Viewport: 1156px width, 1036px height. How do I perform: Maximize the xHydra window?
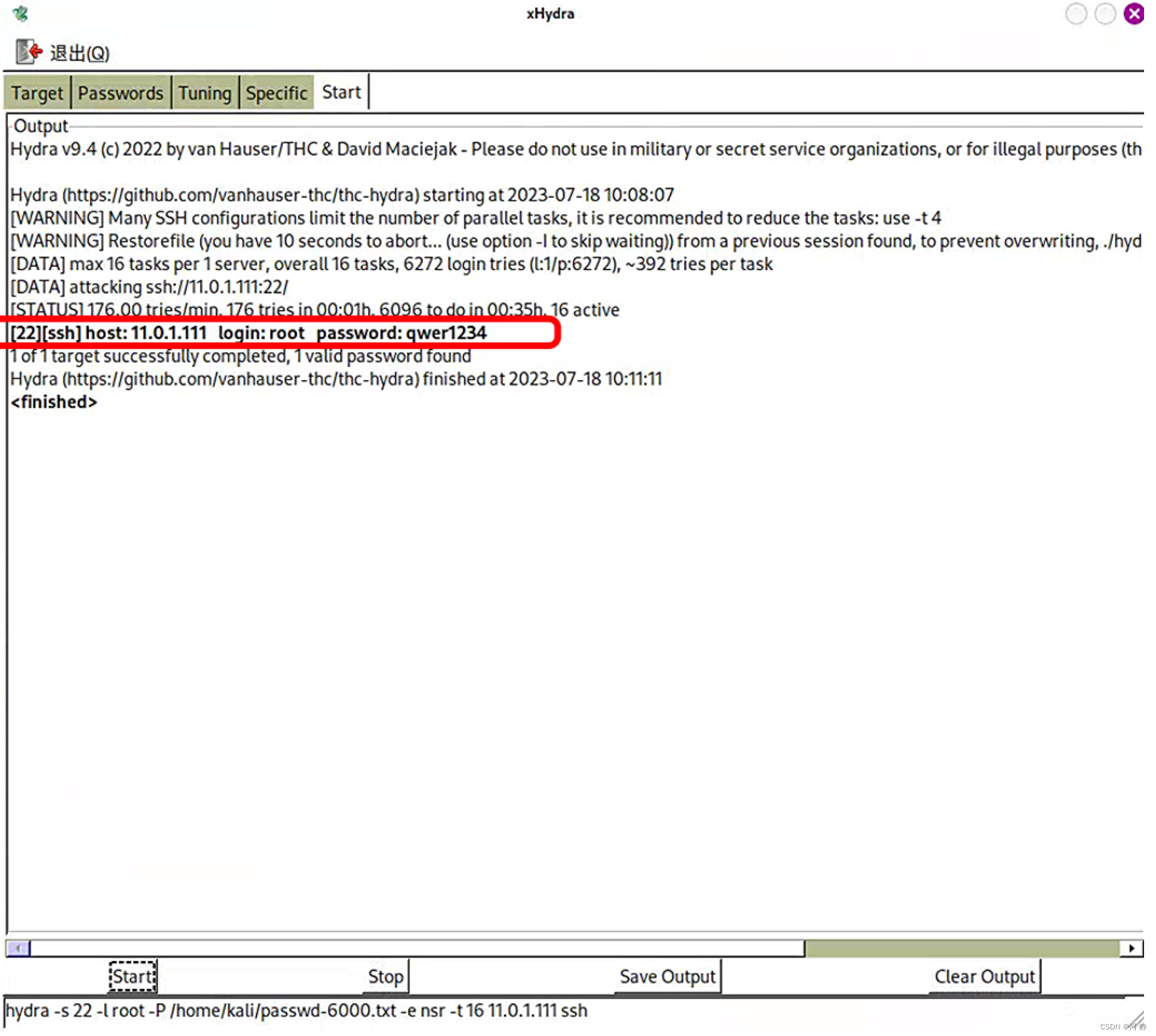pos(1106,14)
